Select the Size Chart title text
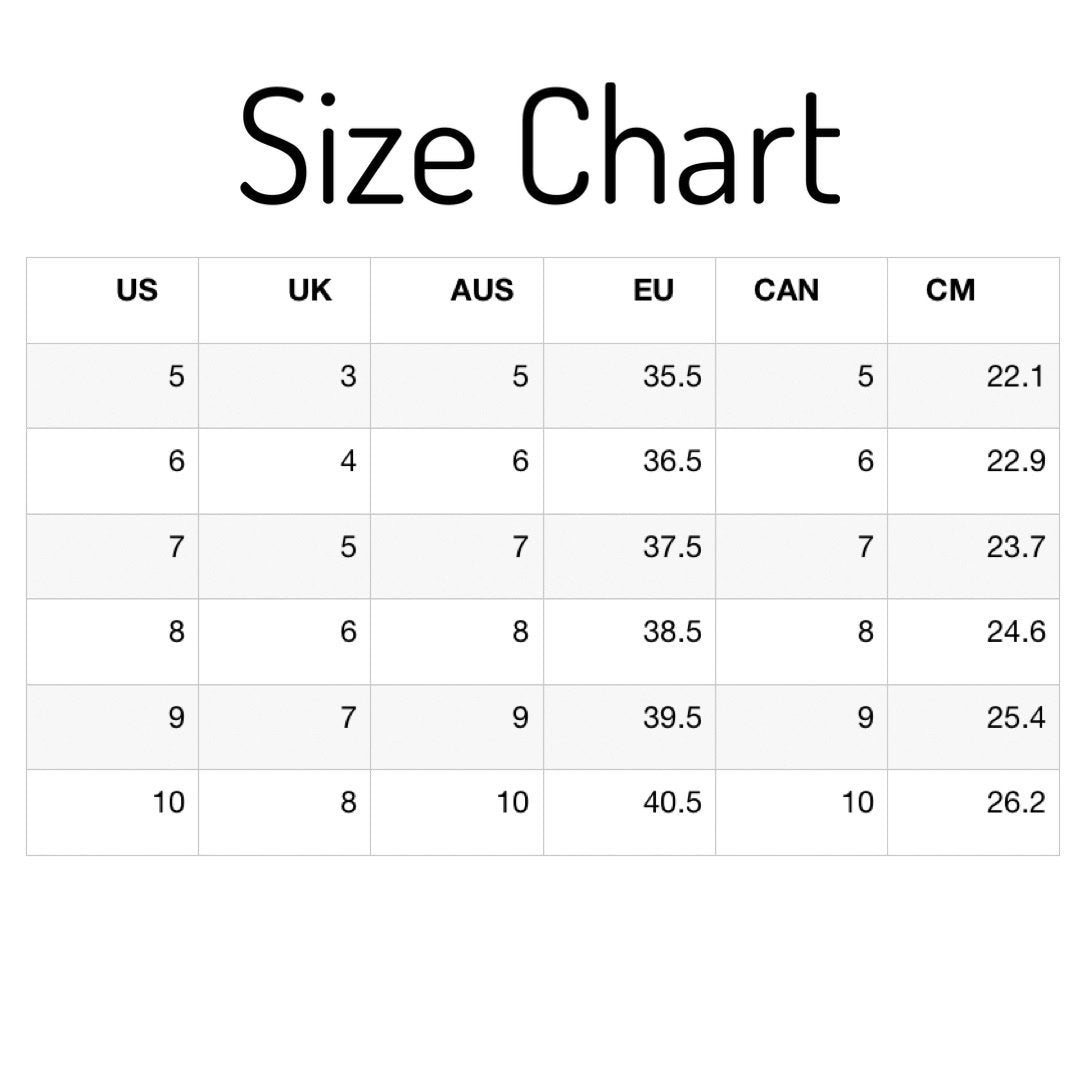The image size is (1080, 1080). point(540,146)
